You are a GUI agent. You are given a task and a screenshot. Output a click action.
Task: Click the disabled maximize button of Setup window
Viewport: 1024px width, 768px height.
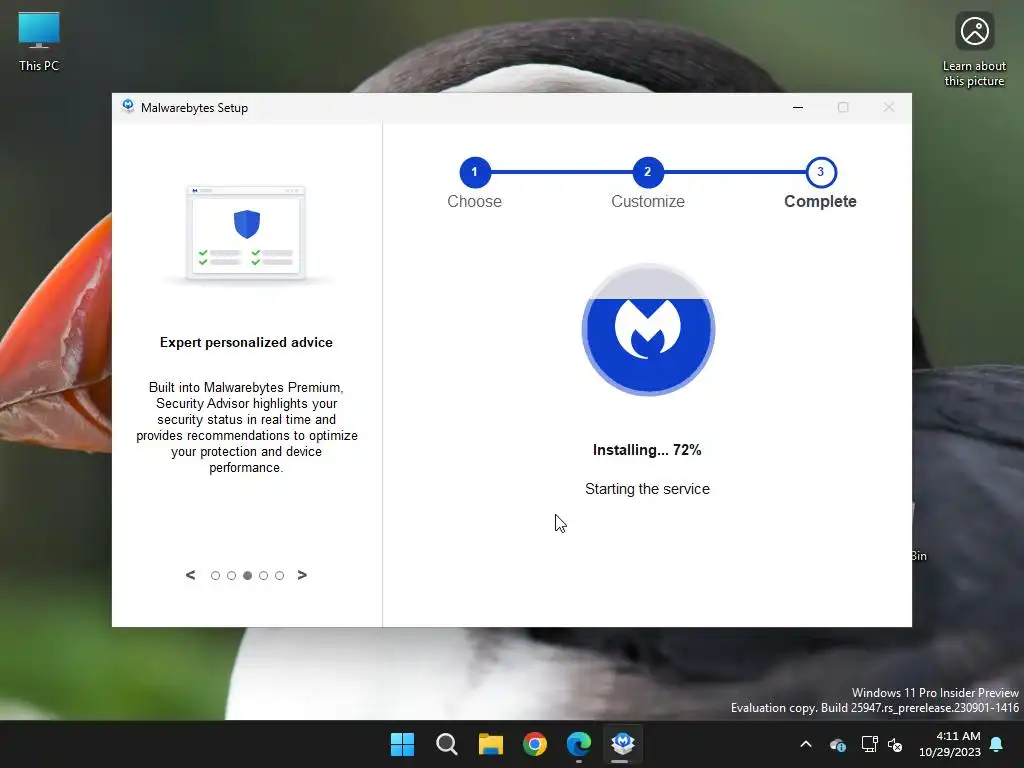point(843,107)
